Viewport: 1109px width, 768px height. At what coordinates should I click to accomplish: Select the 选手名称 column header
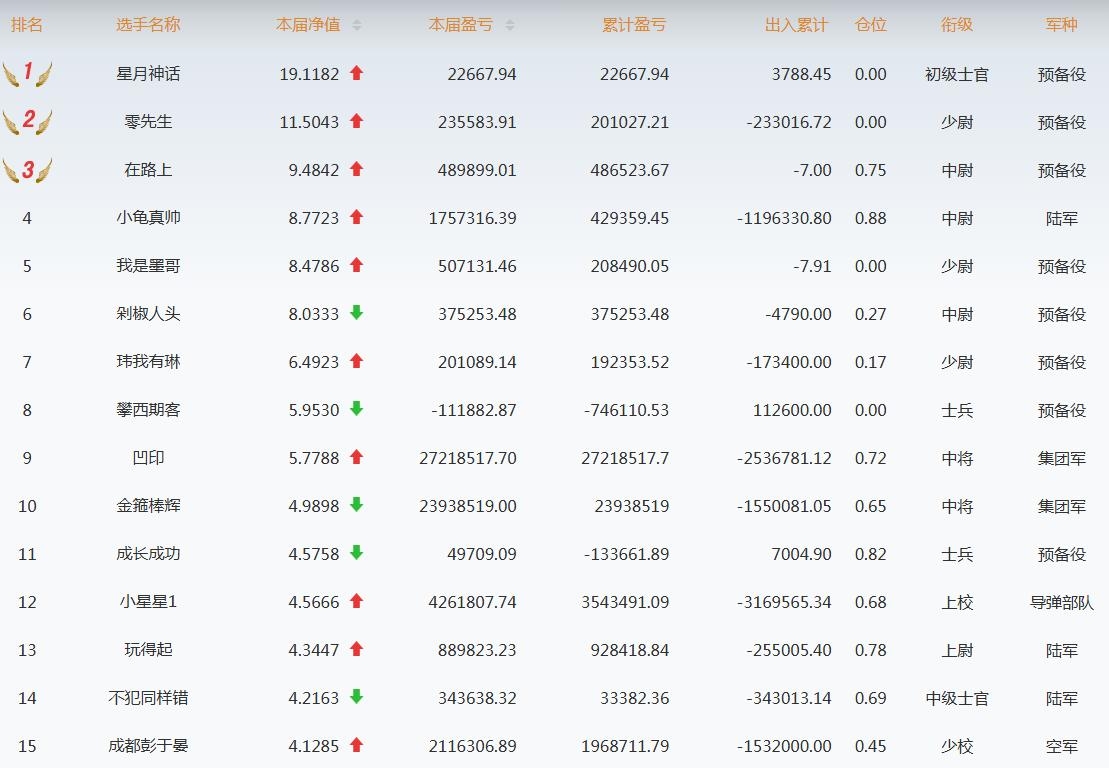tap(148, 25)
